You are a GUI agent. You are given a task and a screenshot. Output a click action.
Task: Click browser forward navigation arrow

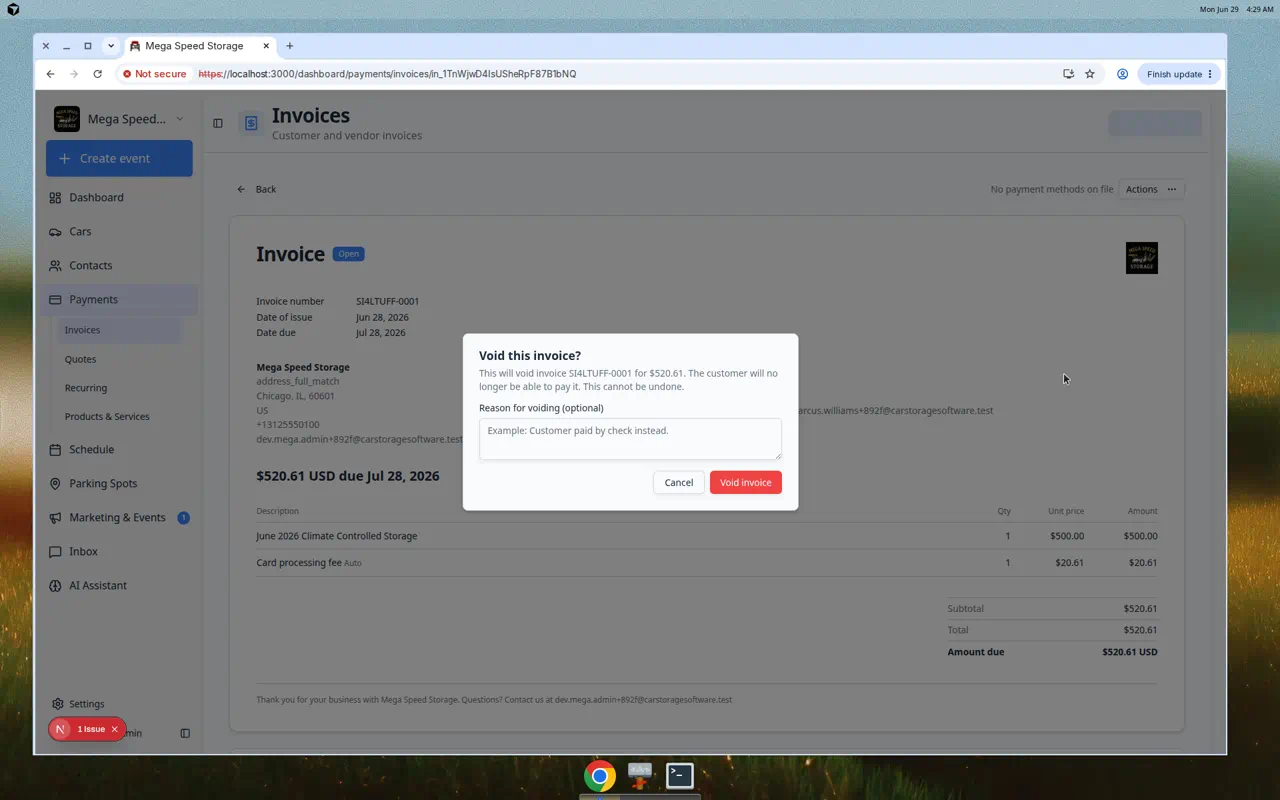(74, 74)
